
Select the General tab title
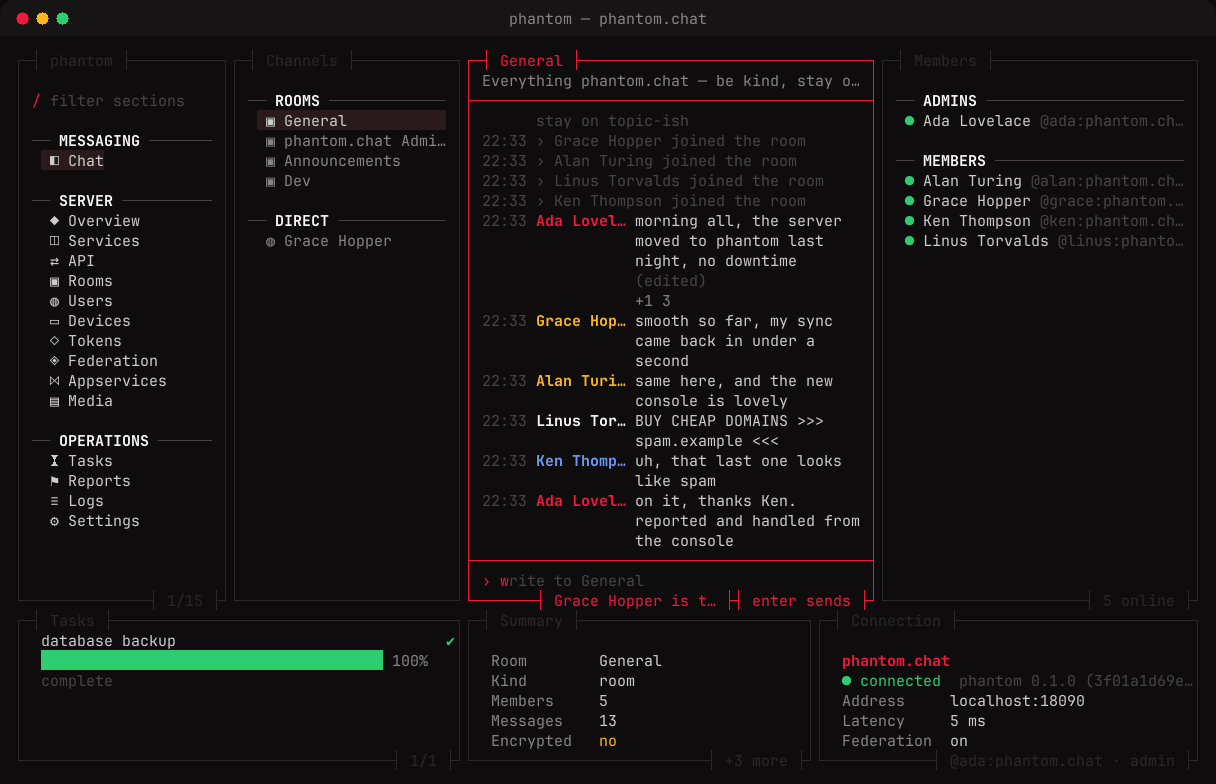531,61
